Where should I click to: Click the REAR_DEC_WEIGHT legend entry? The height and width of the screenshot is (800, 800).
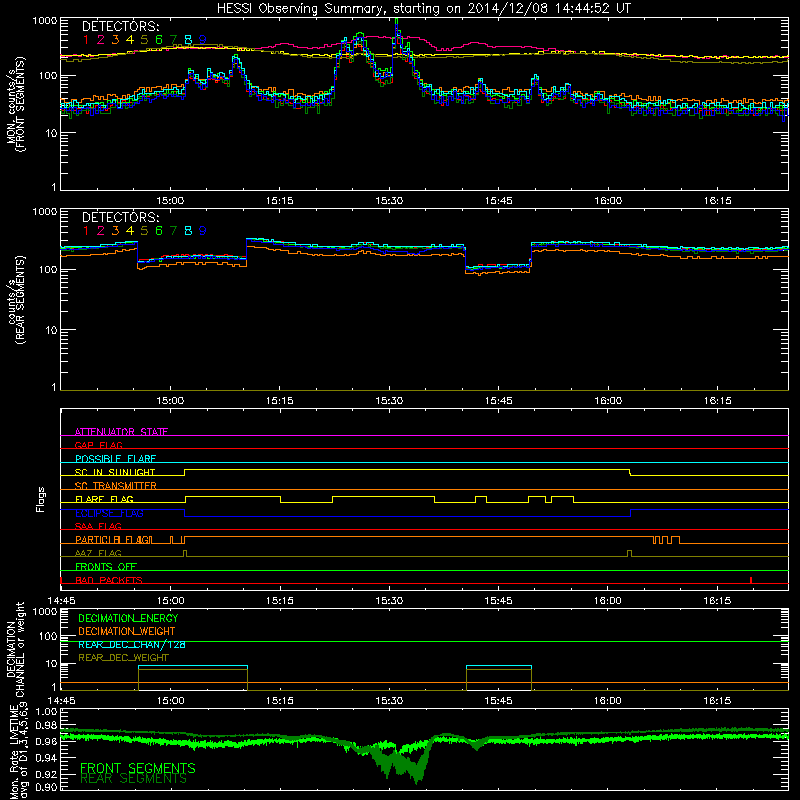pyautogui.click(x=123, y=658)
